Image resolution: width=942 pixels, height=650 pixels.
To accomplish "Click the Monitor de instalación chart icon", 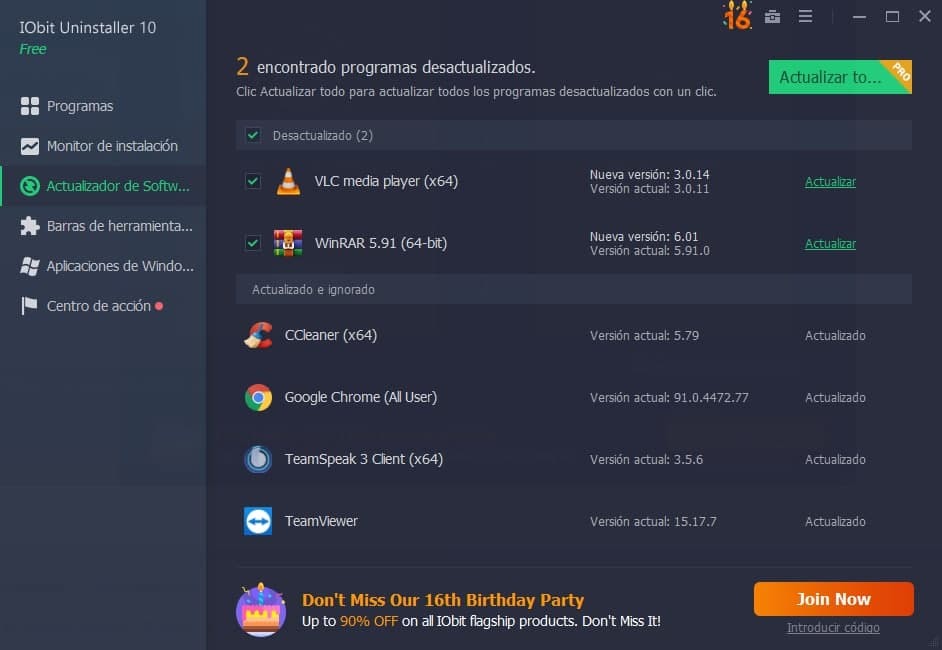I will tap(29, 146).
